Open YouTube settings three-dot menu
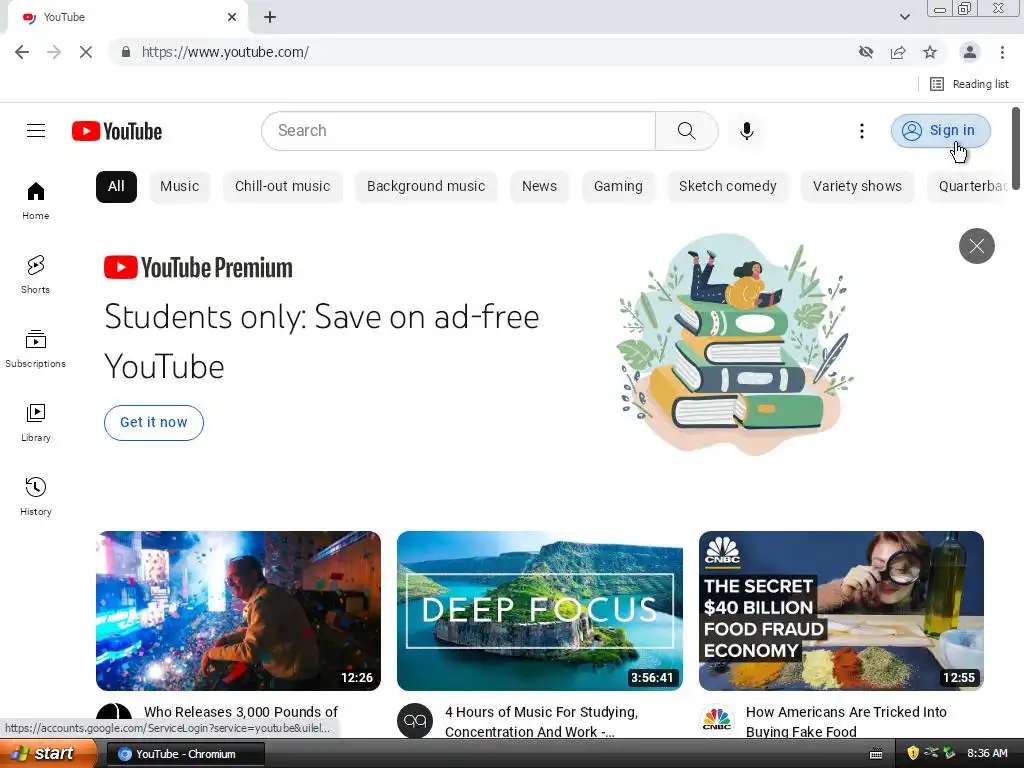The height and width of the screenshot is (768, 1024). click(861, 131)
